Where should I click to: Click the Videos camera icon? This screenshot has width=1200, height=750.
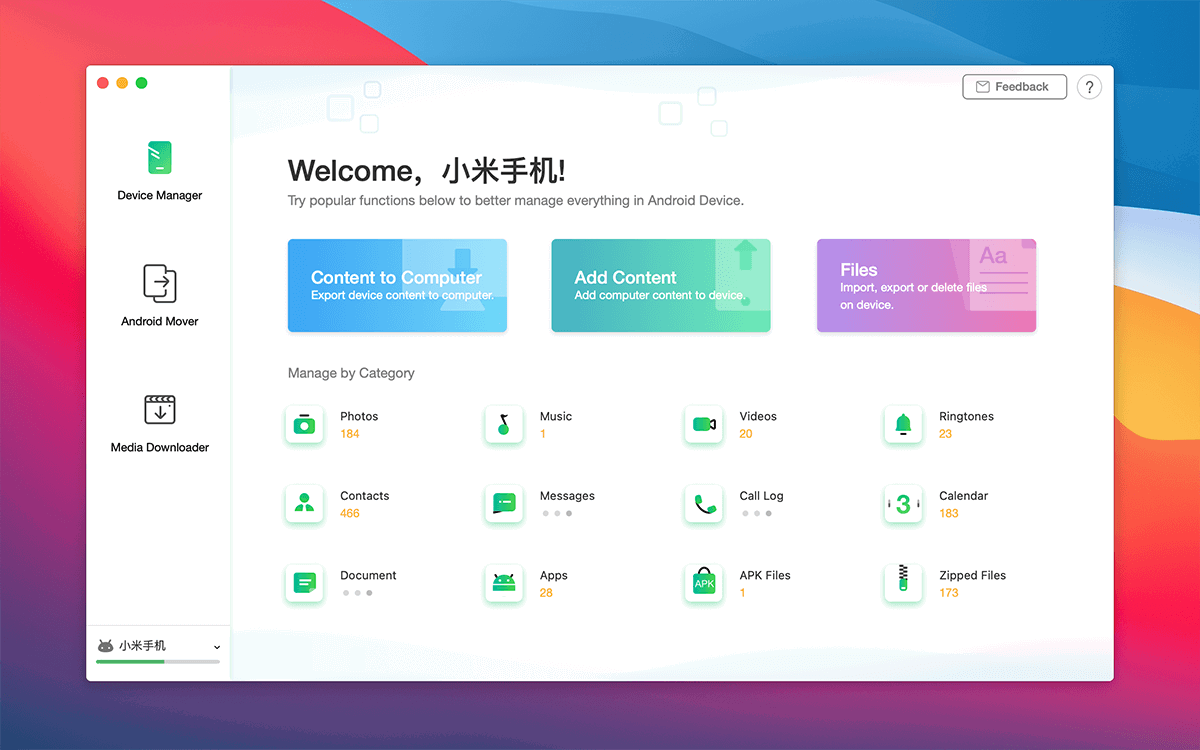pyautogui.click(x=704, y=424)
